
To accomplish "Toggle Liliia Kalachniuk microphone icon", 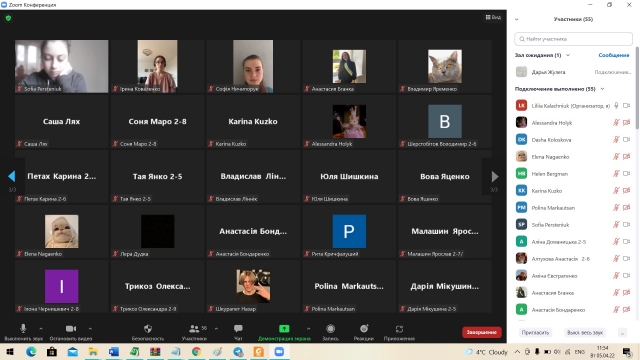I will [616, 106].
